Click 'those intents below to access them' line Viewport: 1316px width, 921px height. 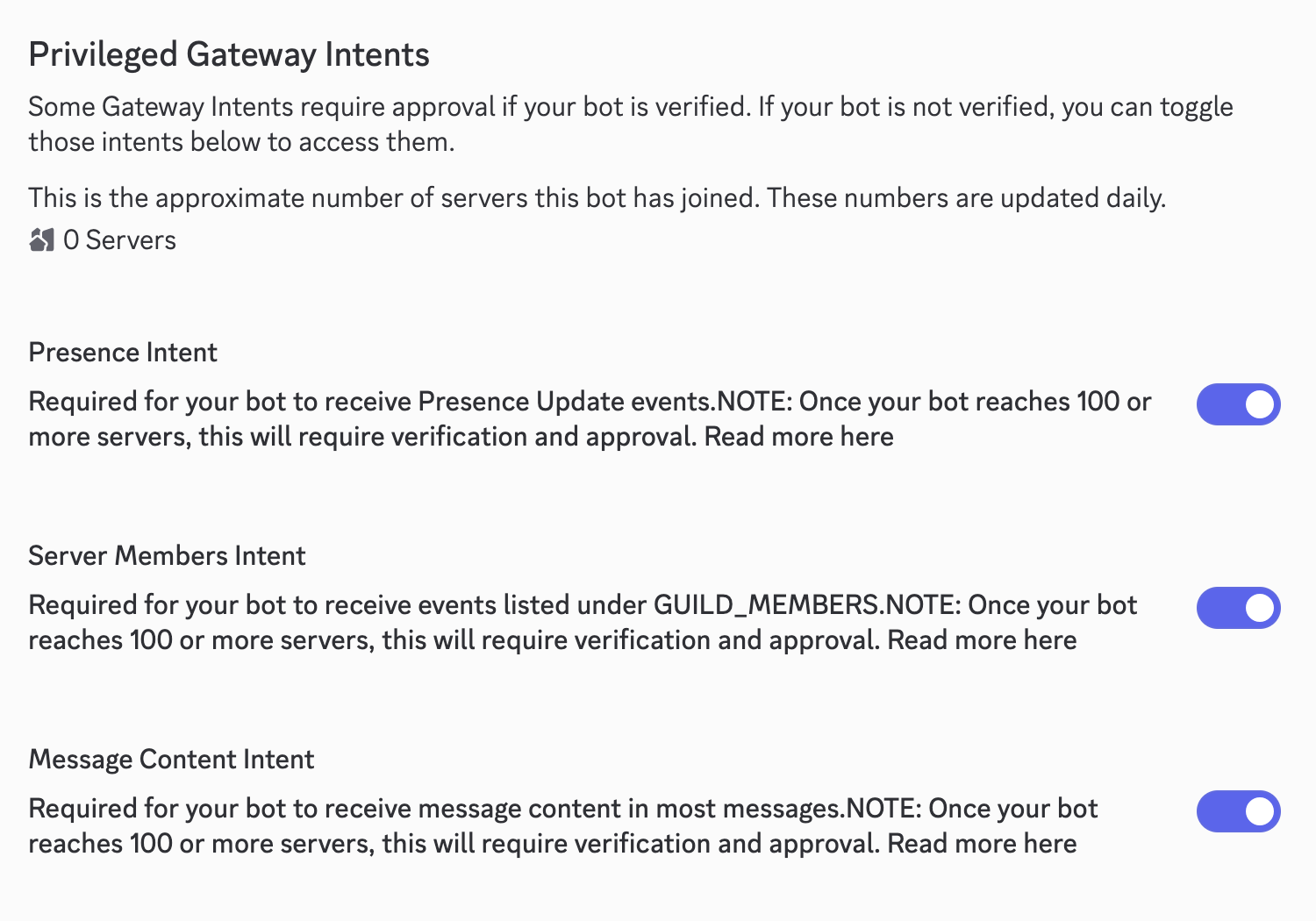[241, 142]
